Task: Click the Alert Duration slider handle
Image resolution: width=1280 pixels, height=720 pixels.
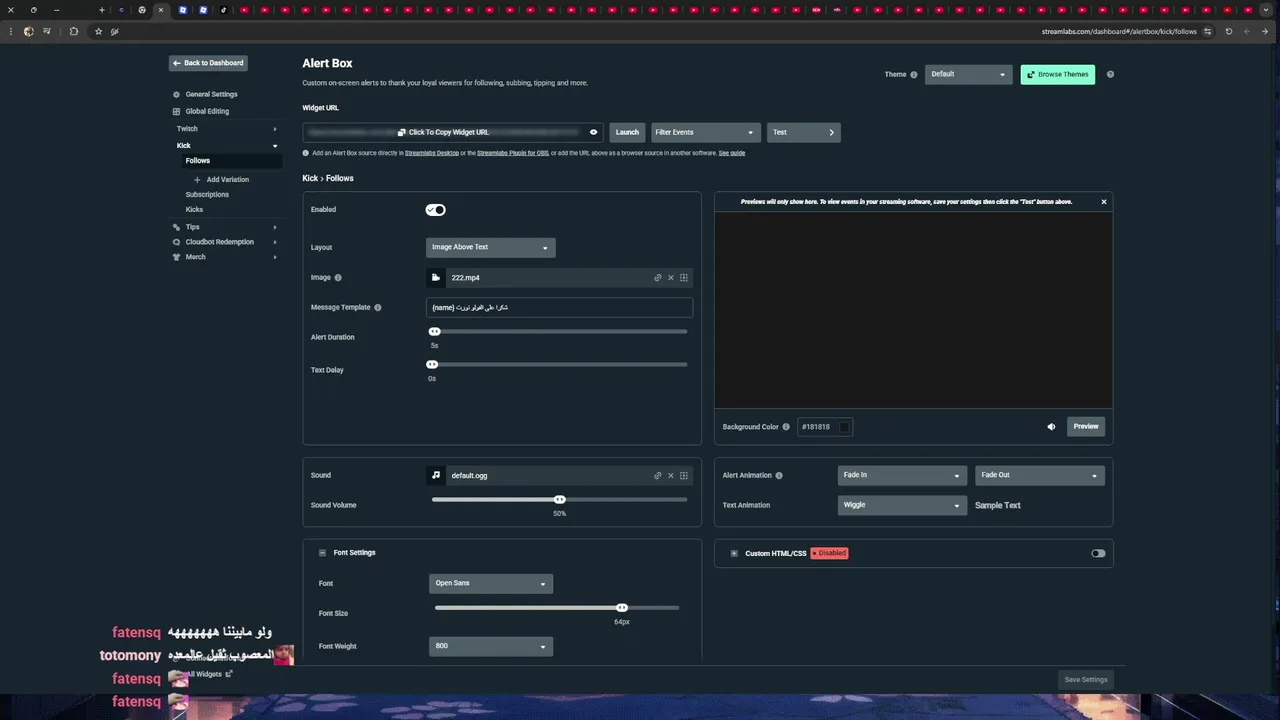Action: [x=434, y=332]
